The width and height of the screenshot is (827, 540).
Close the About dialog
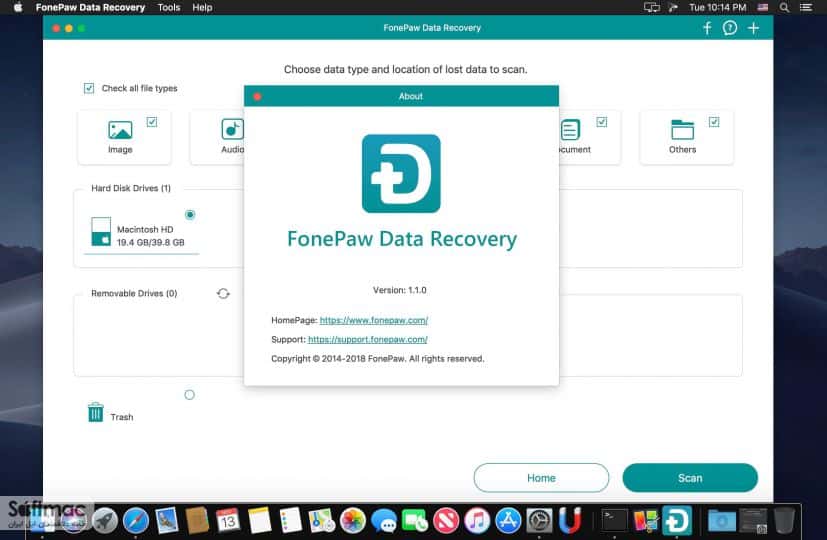[x=257, y=97]
